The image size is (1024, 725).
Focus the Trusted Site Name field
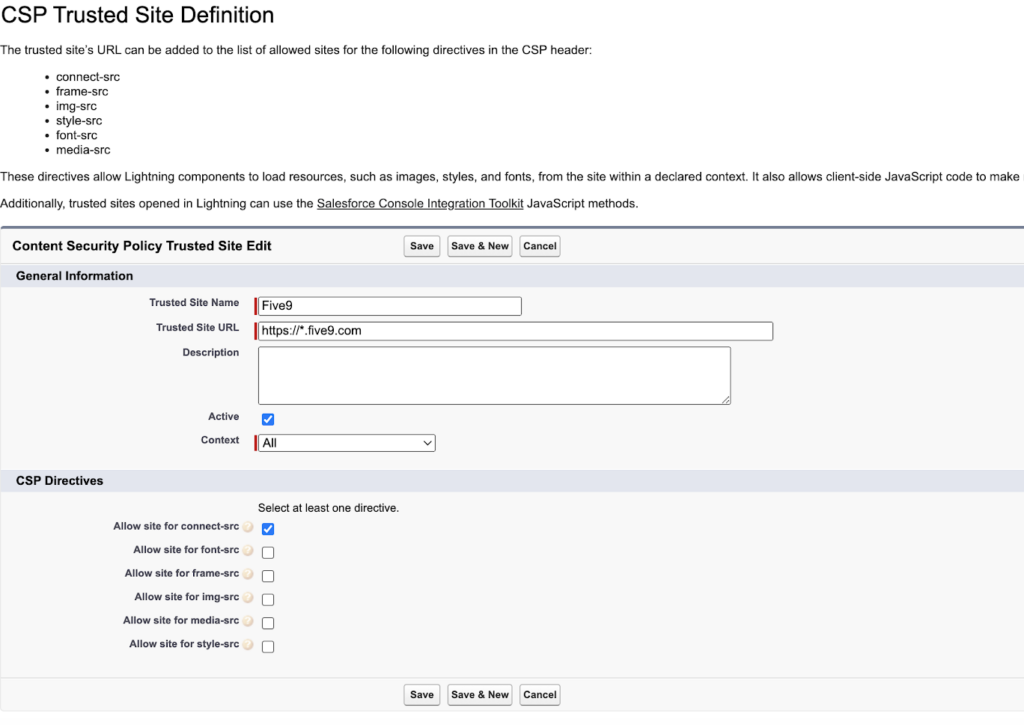[390, 306]
